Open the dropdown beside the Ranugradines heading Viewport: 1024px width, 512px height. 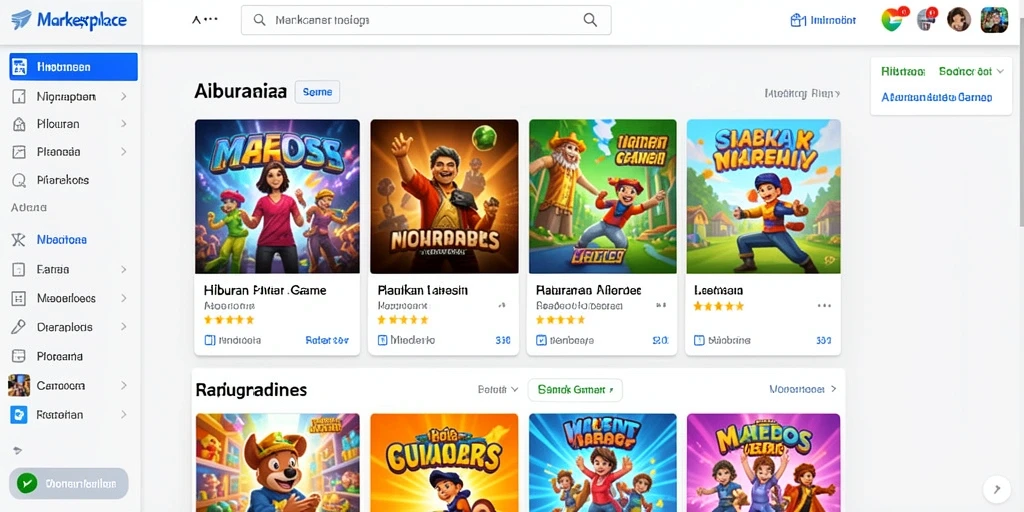(498, 389)
